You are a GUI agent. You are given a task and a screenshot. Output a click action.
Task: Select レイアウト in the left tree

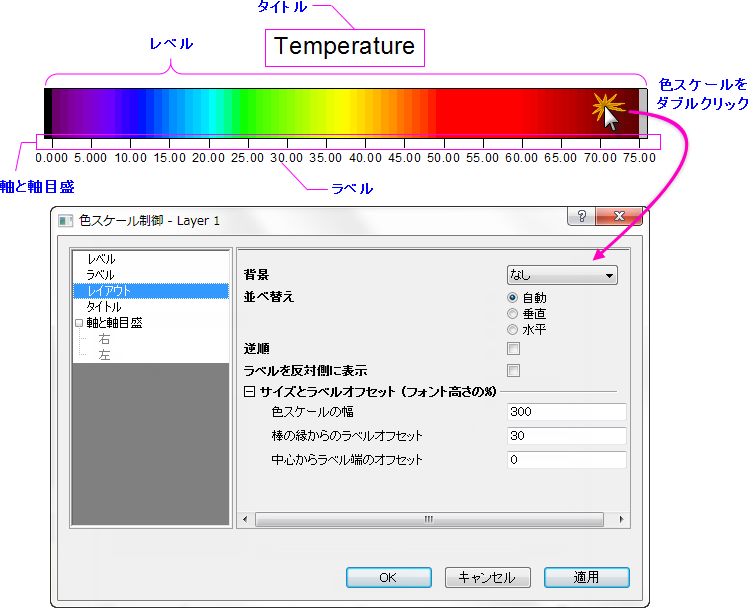[151, 291]
